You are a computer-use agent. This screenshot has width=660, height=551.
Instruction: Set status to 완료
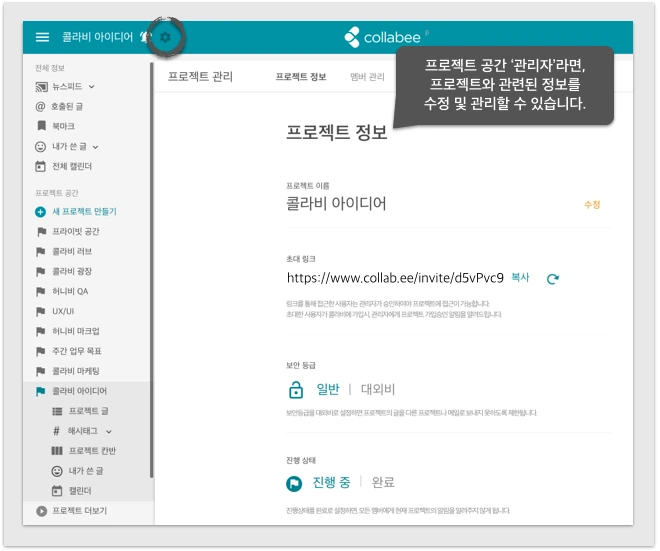(383, 482)
